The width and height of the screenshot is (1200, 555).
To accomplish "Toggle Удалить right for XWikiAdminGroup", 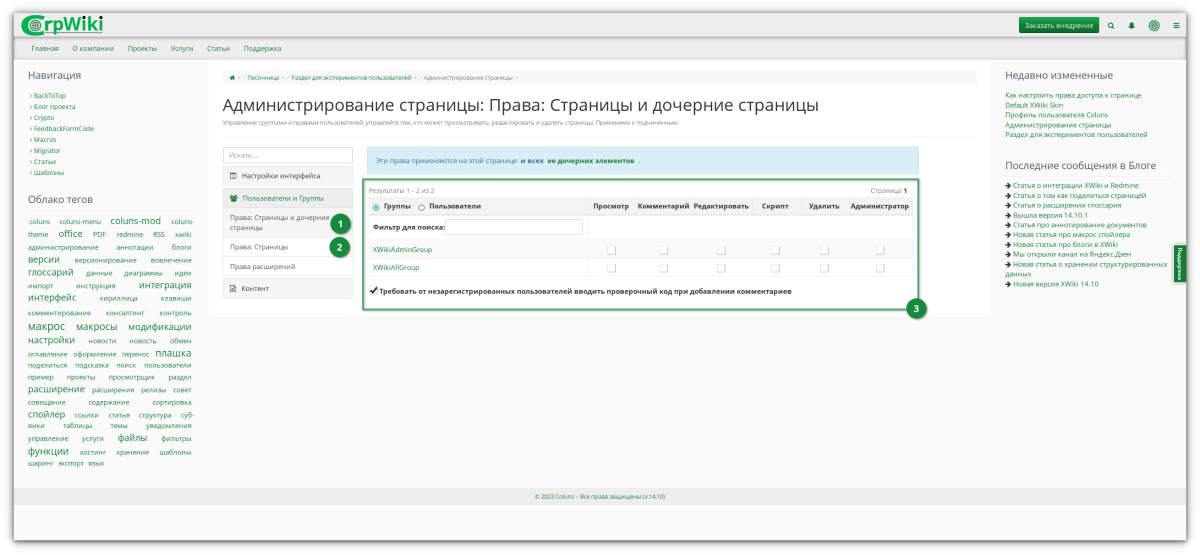I will coord(824,250).
